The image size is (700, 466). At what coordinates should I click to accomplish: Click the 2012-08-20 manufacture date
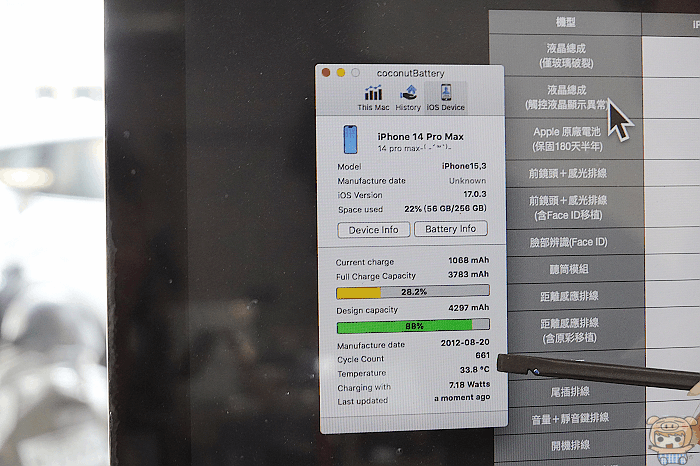pos(465,342)
